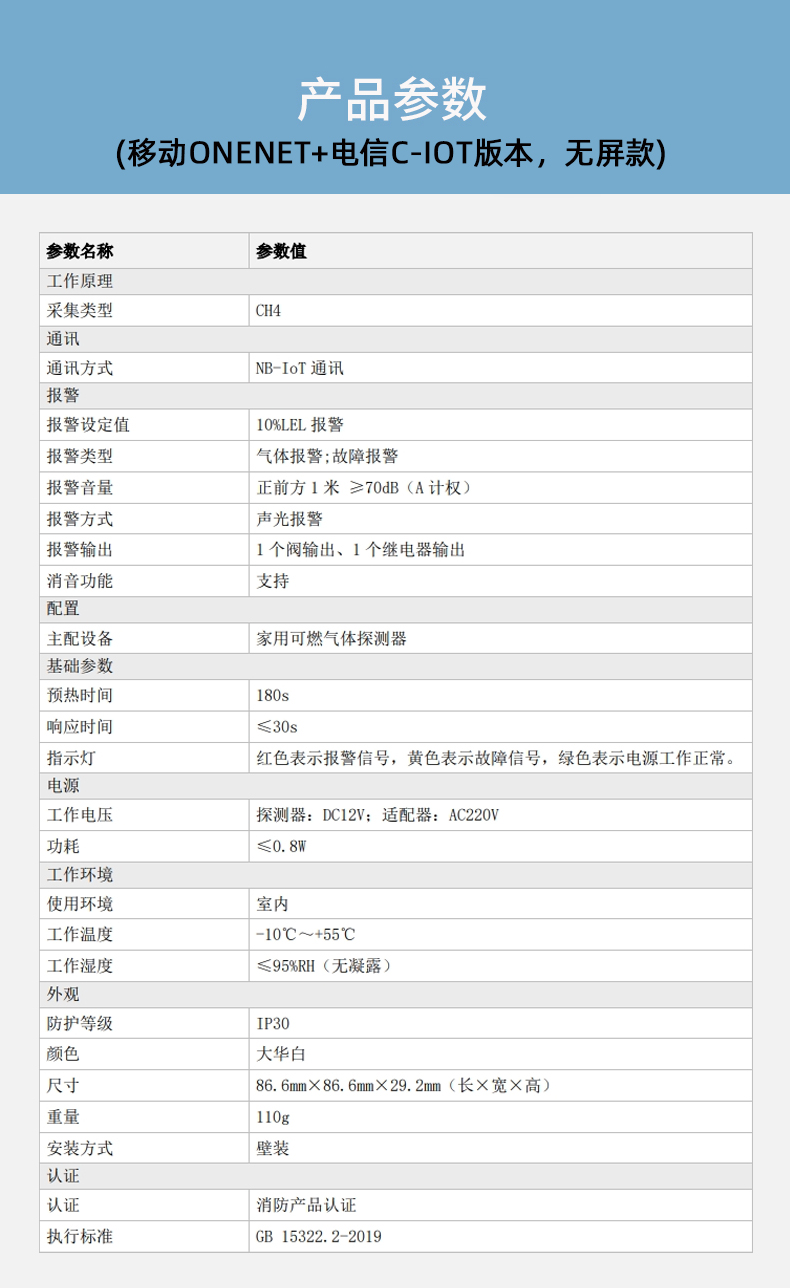Click the 气体报警;故障报警 value

[x=327, y=456]
